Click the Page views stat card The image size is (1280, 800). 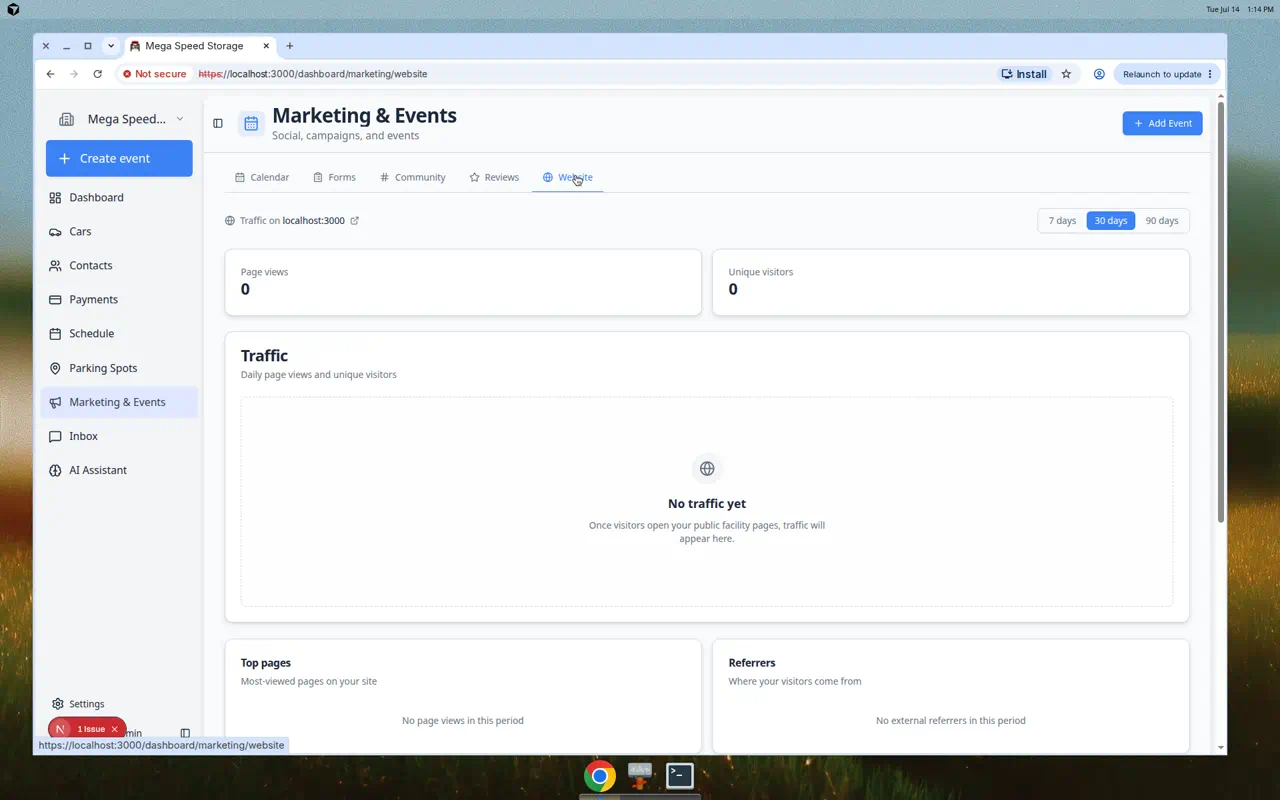(463, 282)
